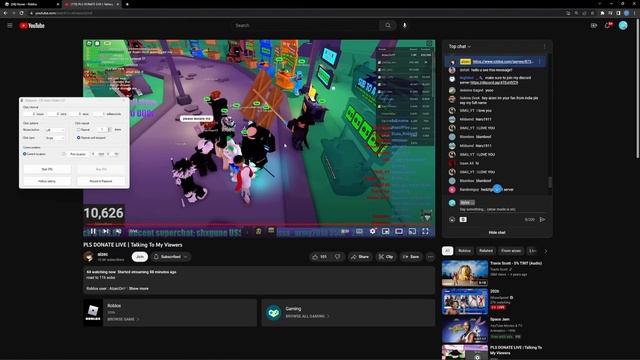
Task: Expand description with Show more
Action: pyautogui.click(x=139, y=289)
